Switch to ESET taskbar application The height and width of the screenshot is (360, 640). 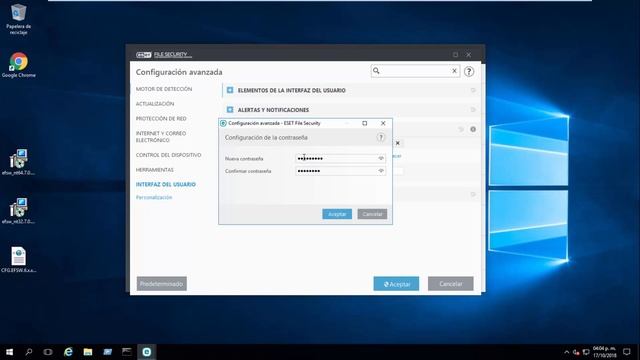147,352
